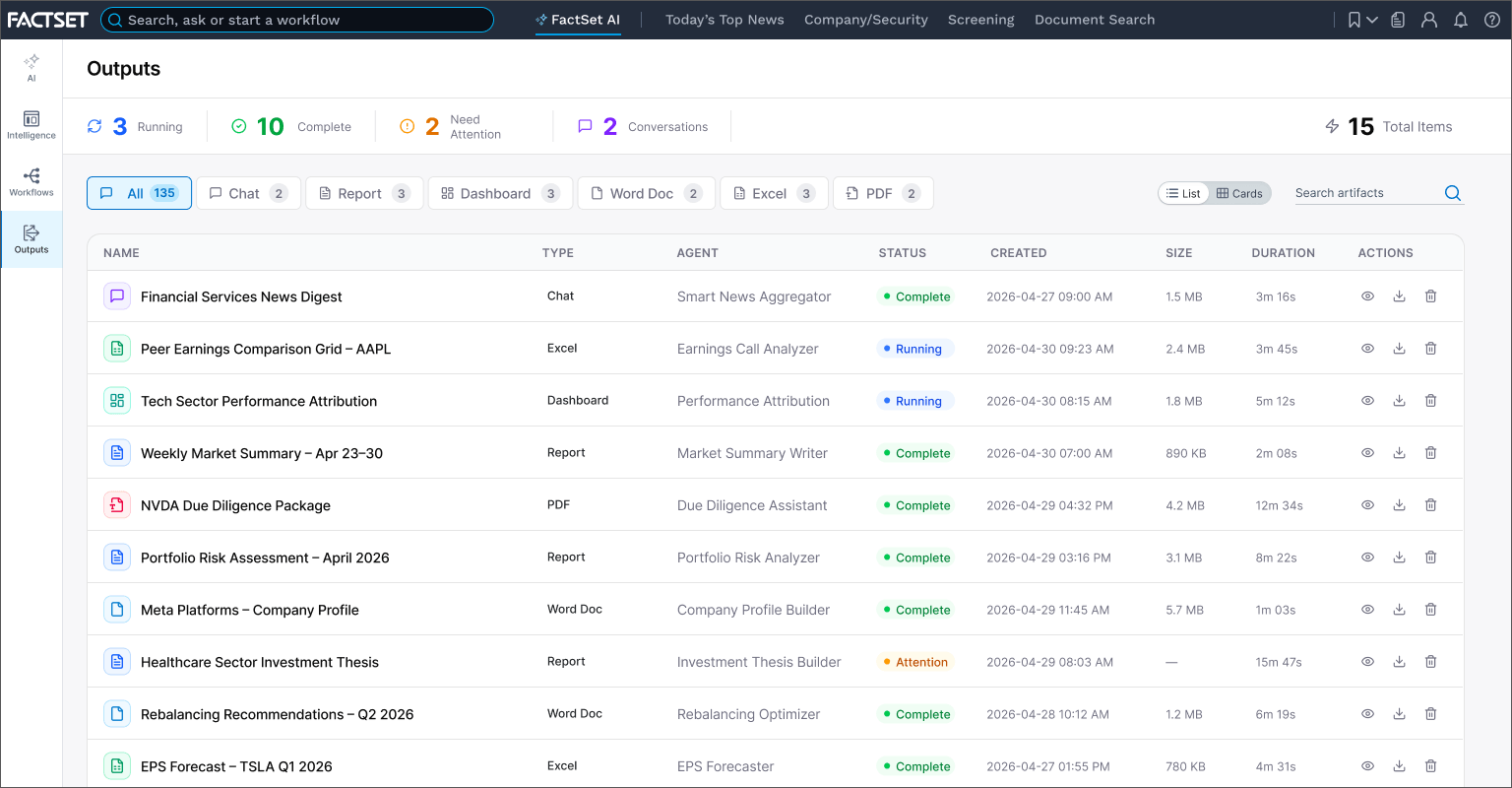Open Company/Security menu
Screen dimensions: 1512x788
[x=866, y=20]
